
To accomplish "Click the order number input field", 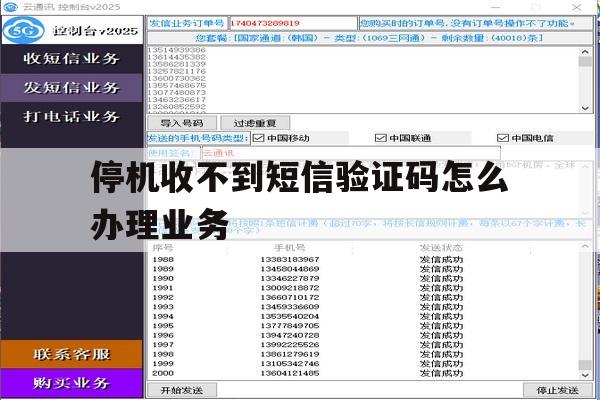I will point(293,23).
